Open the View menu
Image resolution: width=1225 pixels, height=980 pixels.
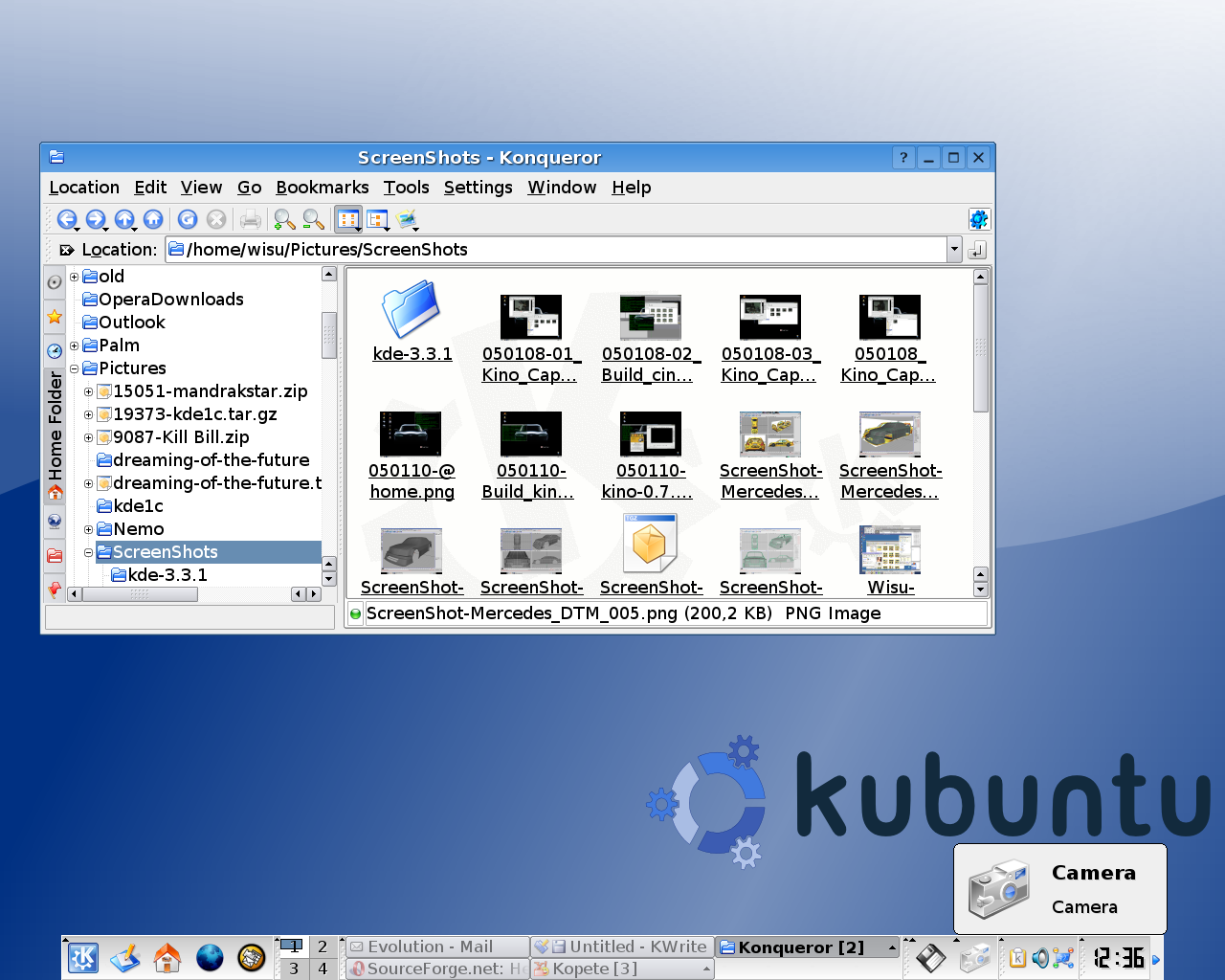pyautogui.click(x=201, y=188)
